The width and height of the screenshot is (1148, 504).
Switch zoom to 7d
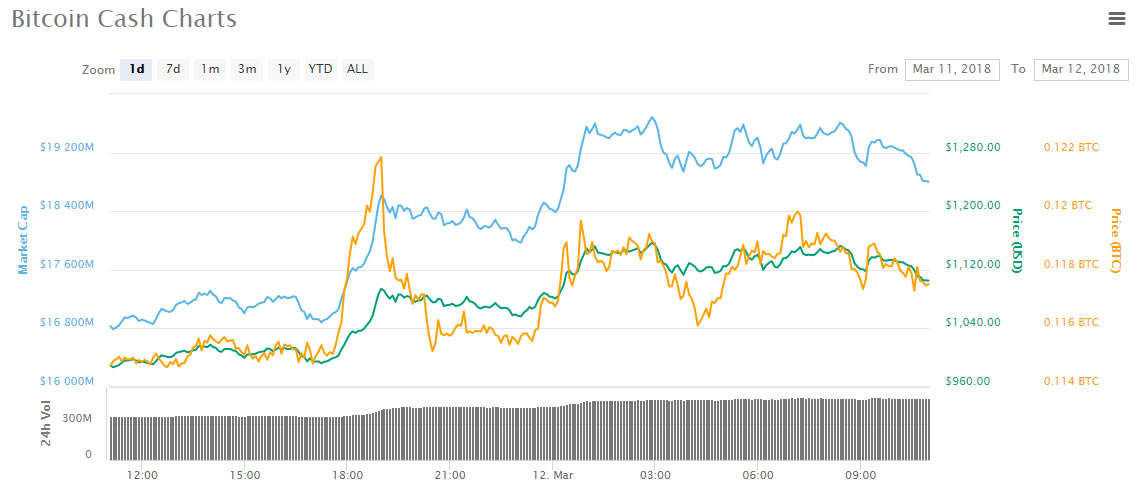coord(173,69)
